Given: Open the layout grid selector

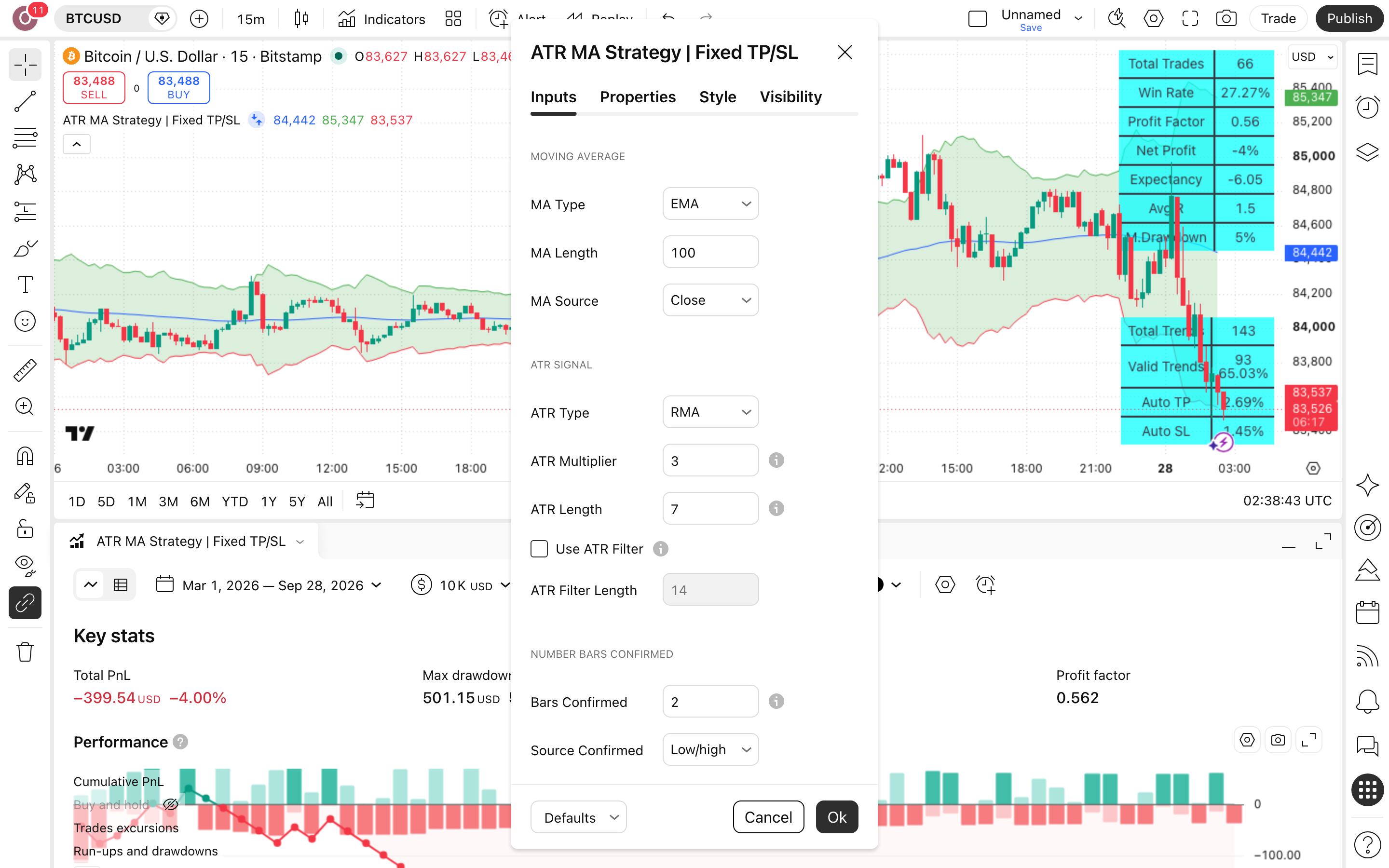Looking at the screenshot, I should point(453,19).
